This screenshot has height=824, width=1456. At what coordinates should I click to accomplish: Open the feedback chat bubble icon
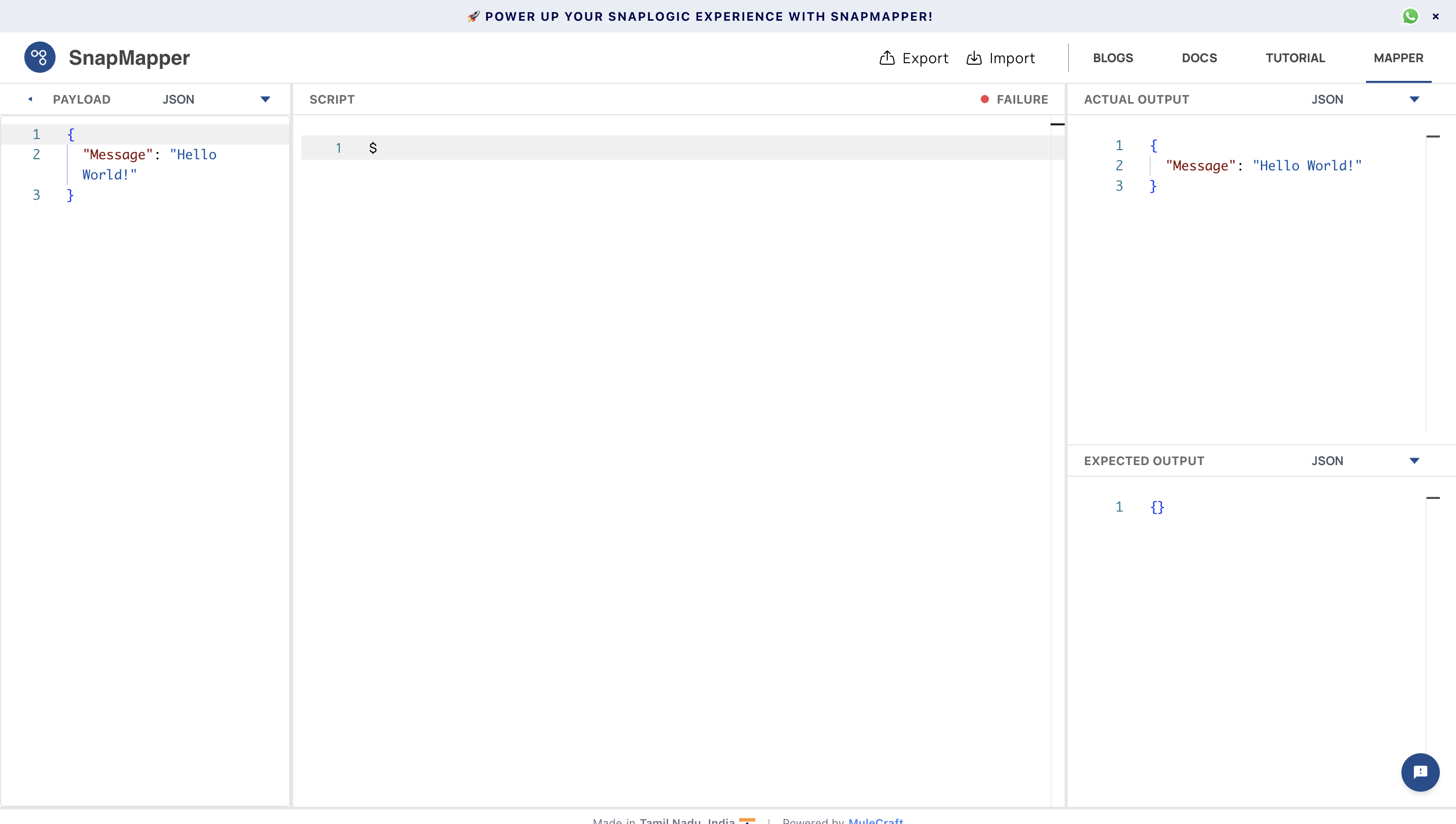[x=1420, y=772]
